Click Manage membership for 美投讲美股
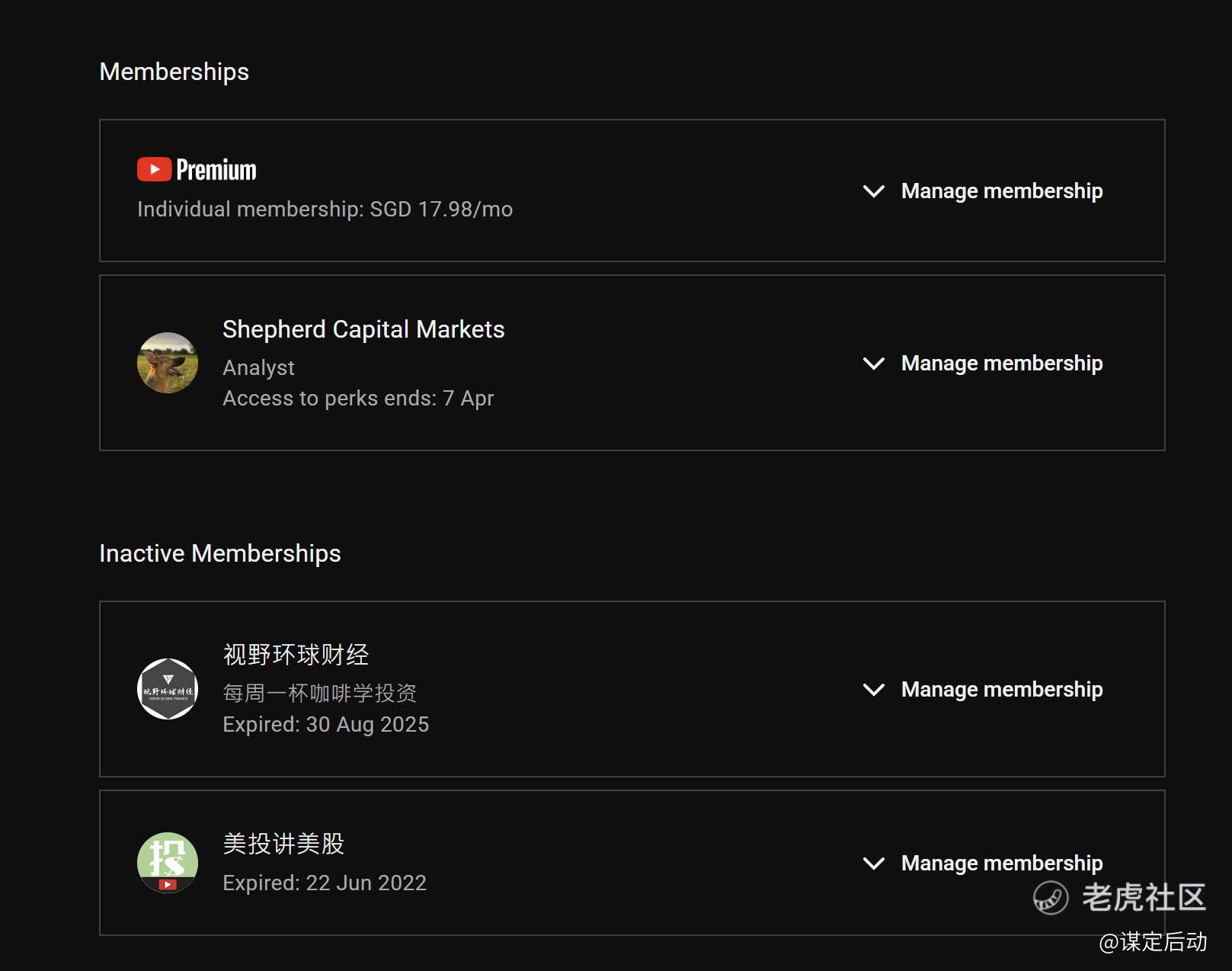The image size is (1232, 971). (1001, 863)
